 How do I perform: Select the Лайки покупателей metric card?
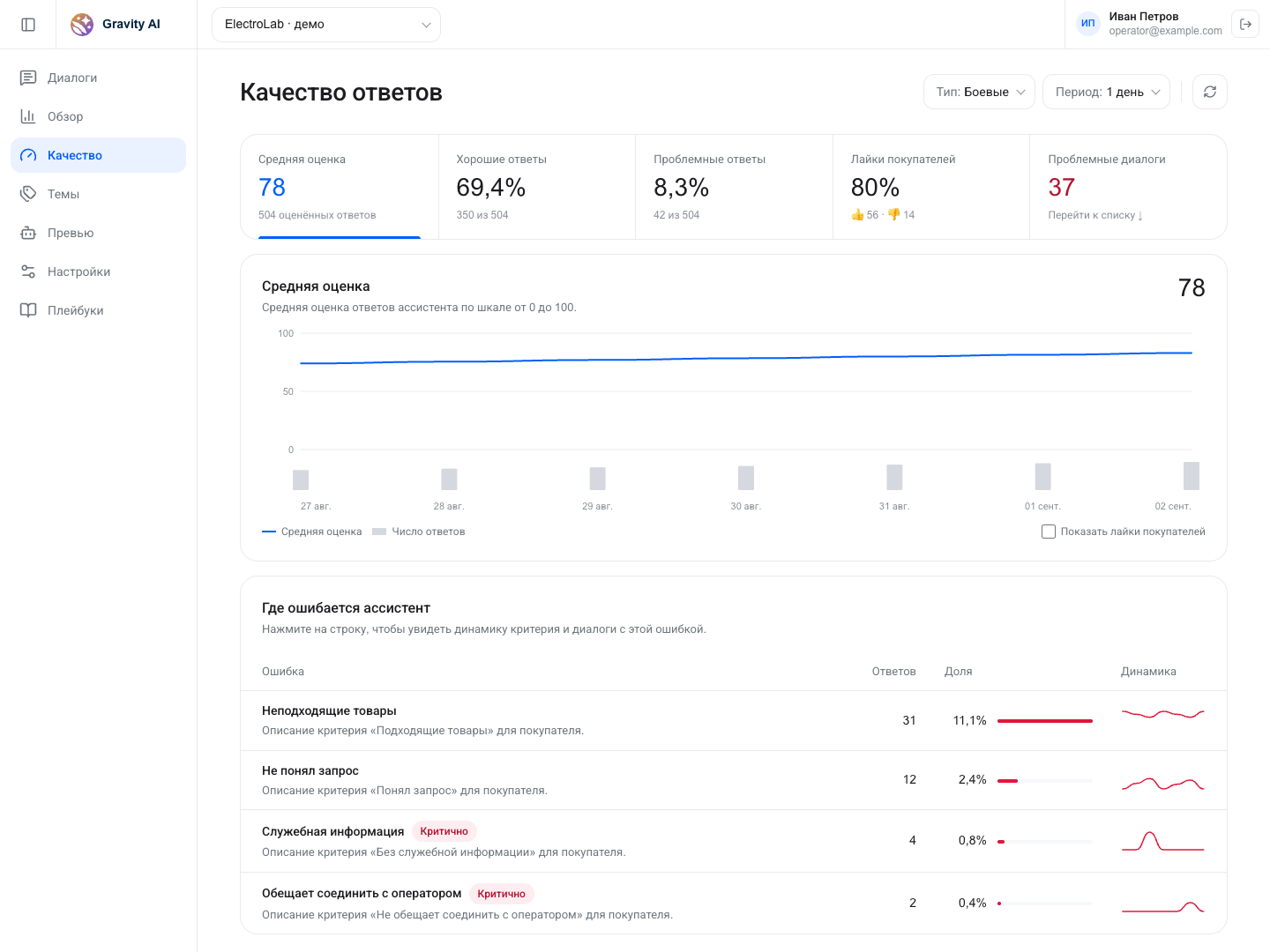click(x=931, y=187)
